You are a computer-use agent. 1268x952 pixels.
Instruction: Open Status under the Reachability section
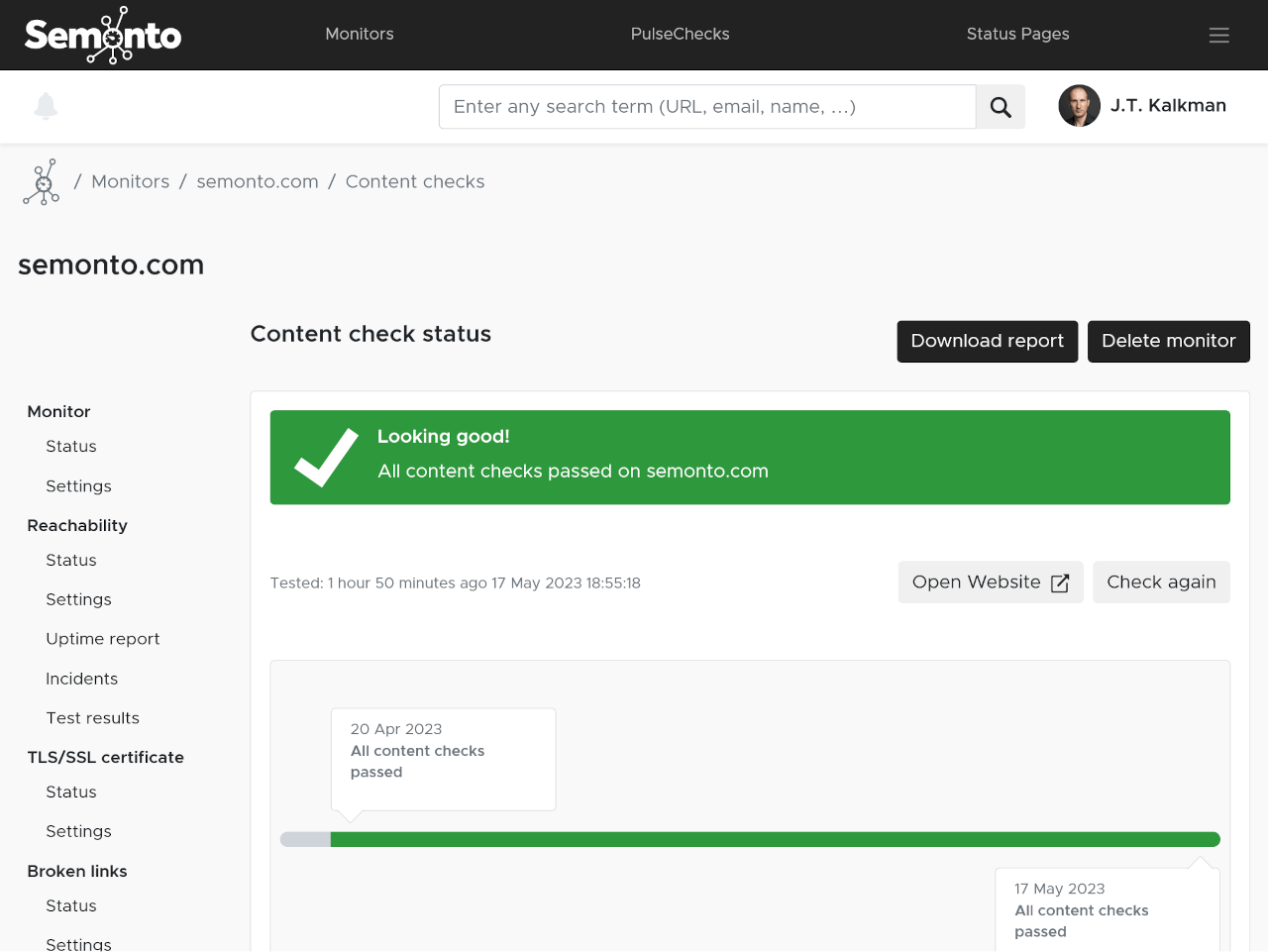pos(71,561)
